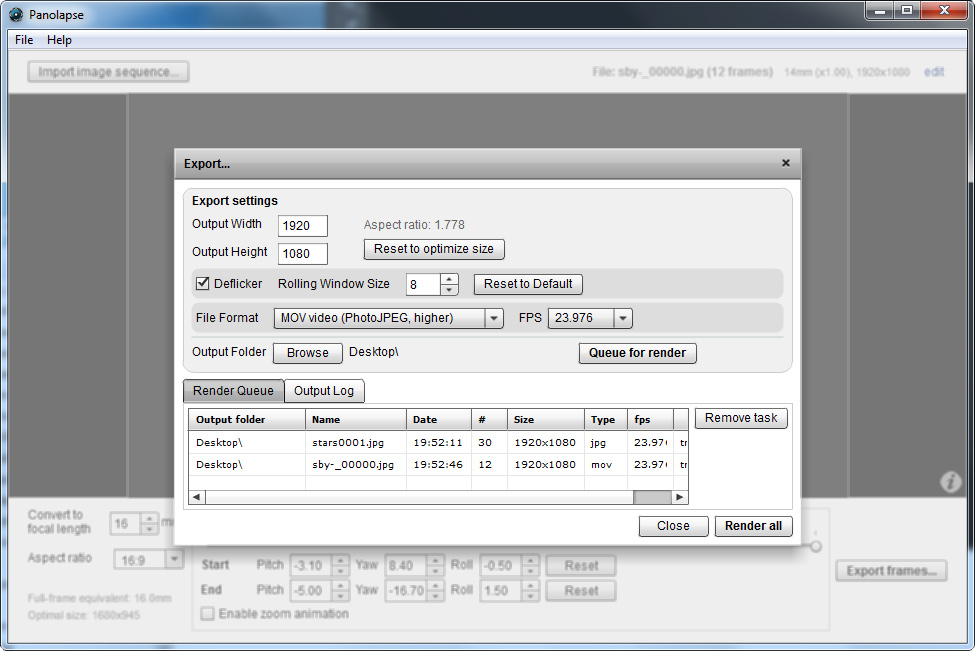Click the Panolapse app icon in title bar
This screenshot has height=651, width=975.
coord(15,14)
